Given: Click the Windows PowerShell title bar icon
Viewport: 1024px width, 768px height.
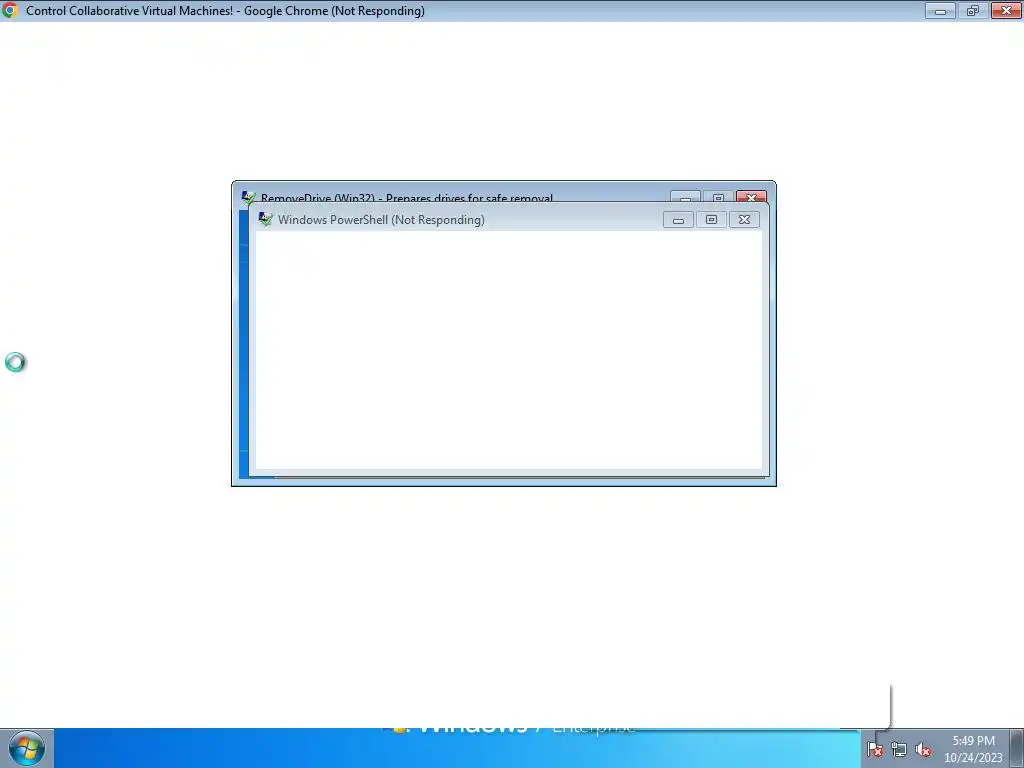Looking at the screenshot, I should coord(265,219).
